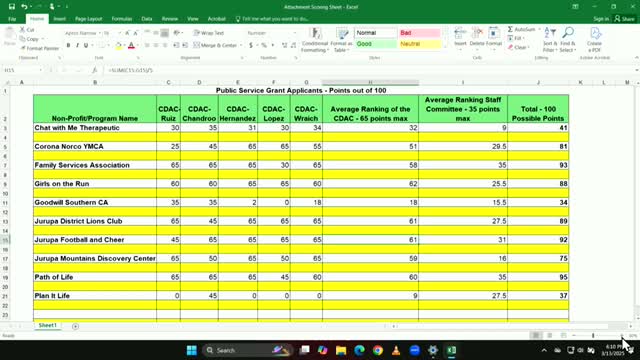Toggle Wrap Text
Screen dimensions: 640x360
[x=209, y=33]
